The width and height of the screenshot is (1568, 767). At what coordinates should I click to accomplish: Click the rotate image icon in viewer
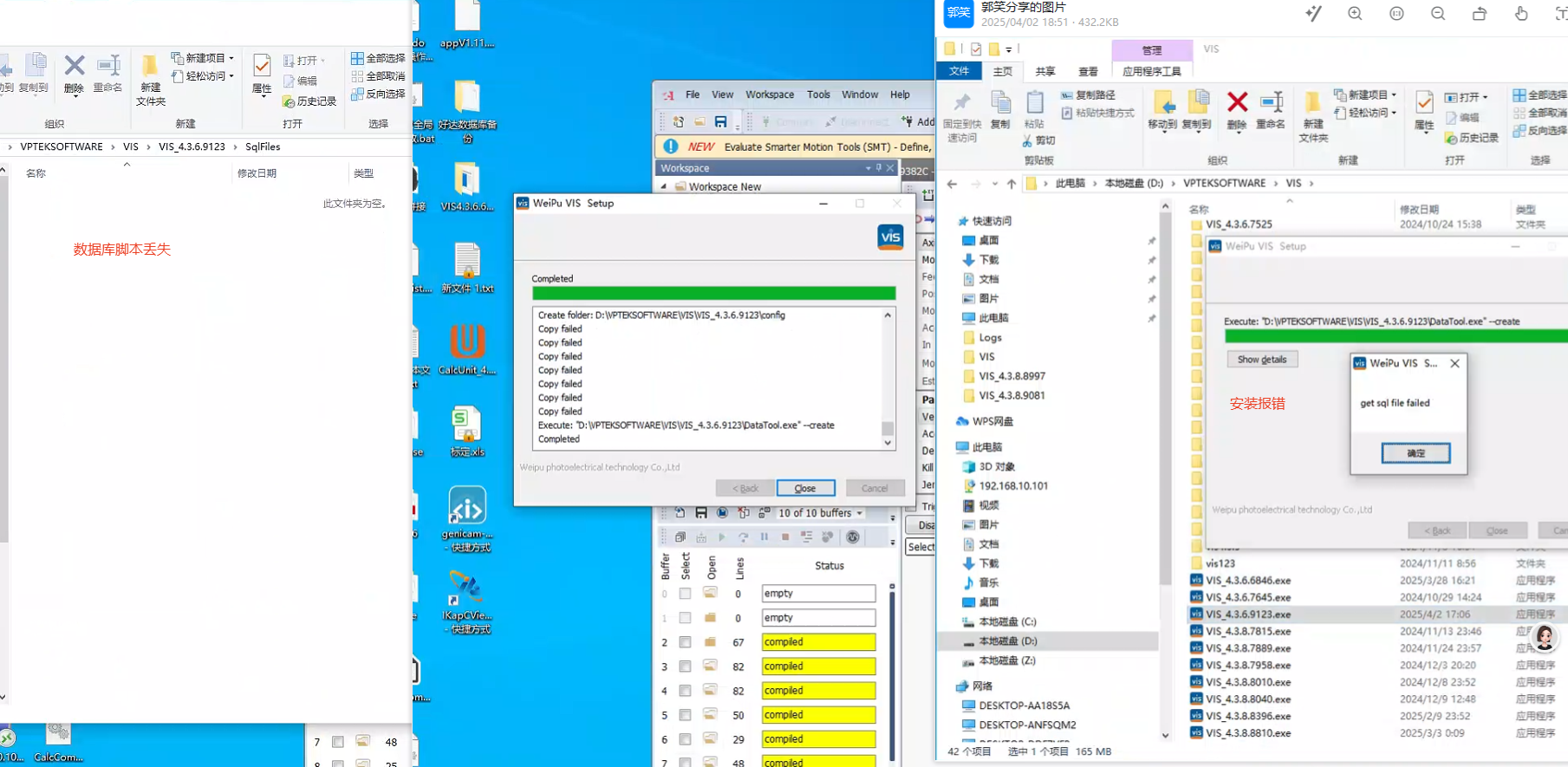[1480, 14]
